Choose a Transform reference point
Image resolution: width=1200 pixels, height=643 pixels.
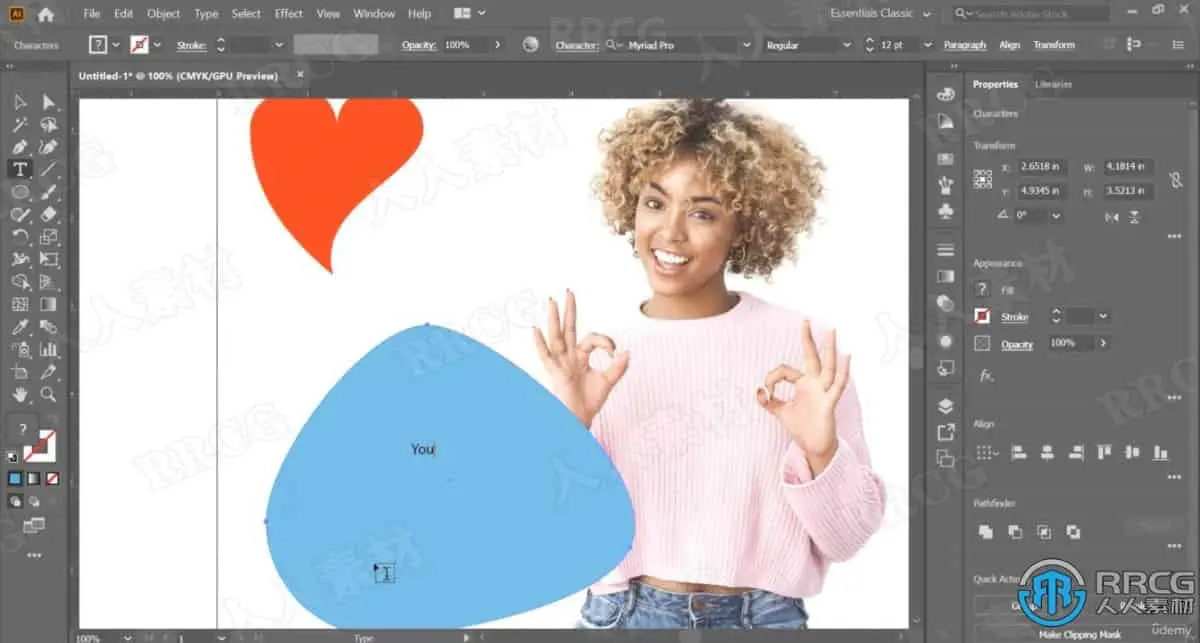pos(984,178)
